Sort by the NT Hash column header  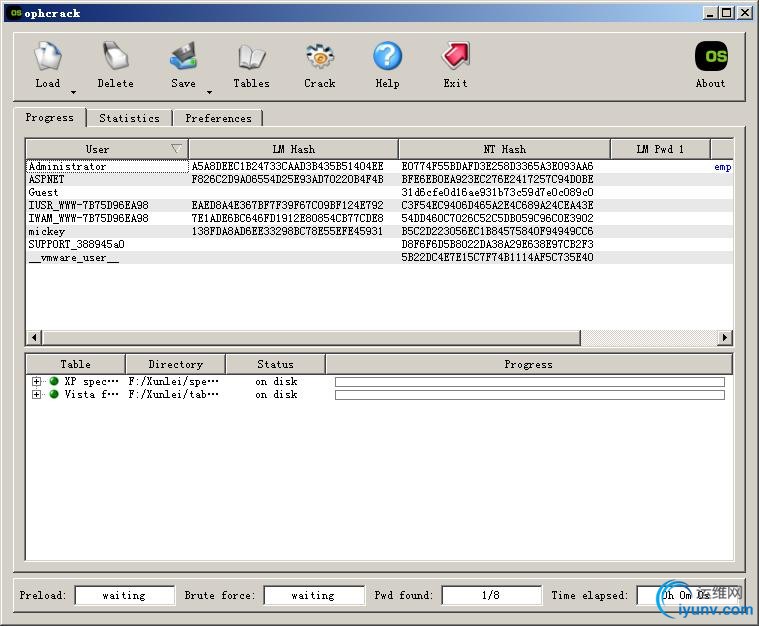[504, 149]
